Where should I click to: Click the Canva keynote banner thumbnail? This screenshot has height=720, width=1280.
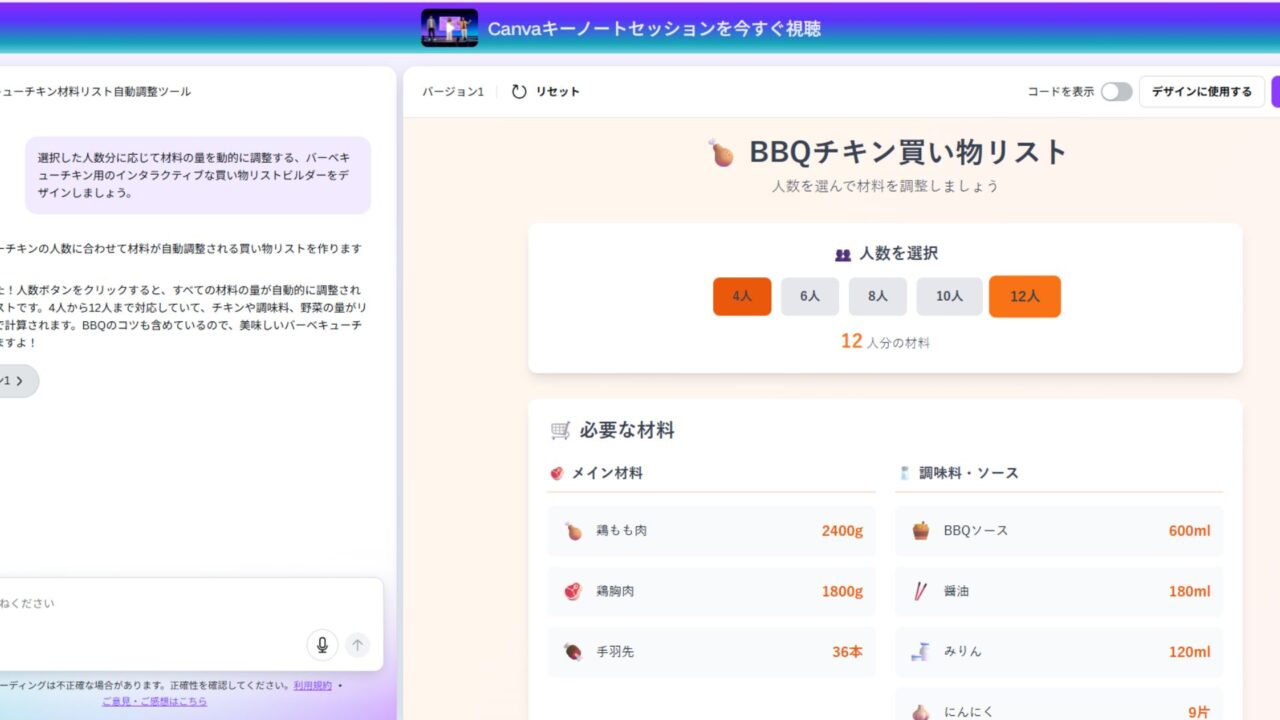coord(449,28)
